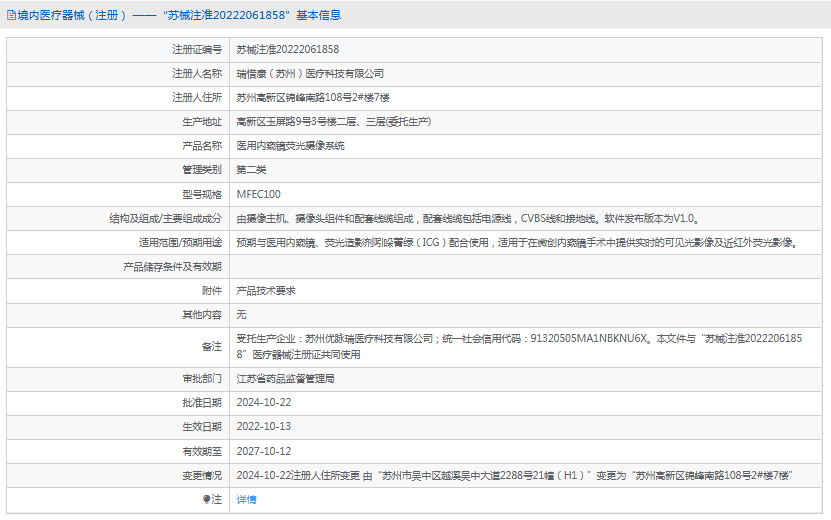Select model value MFEC100

click(x=259, y=194)
